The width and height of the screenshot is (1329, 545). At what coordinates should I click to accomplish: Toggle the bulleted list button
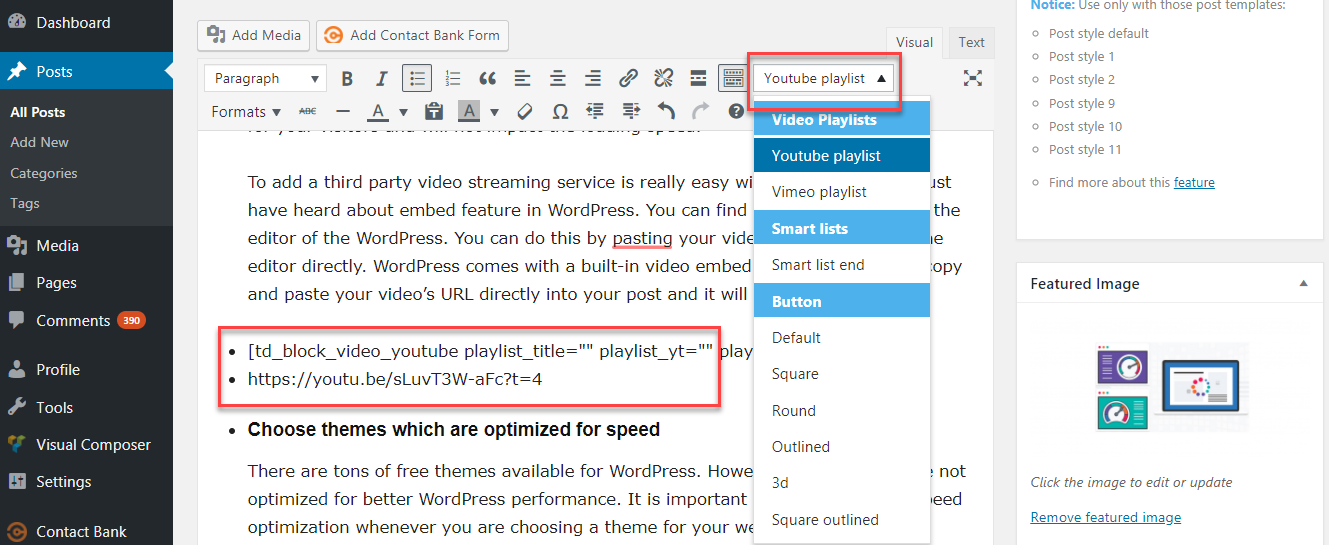[x=417, y=78]
